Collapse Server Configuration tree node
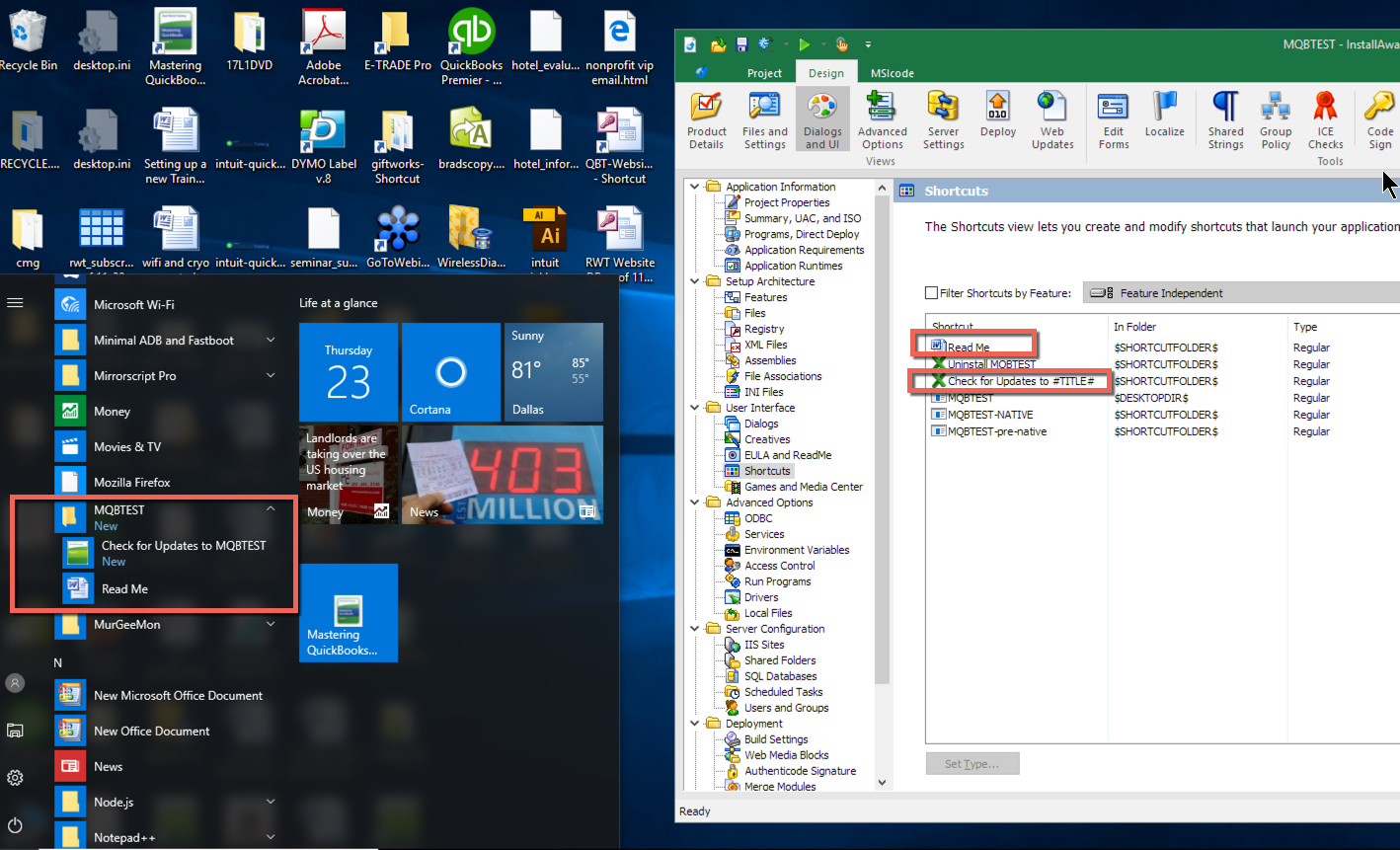 click(695, 629)
